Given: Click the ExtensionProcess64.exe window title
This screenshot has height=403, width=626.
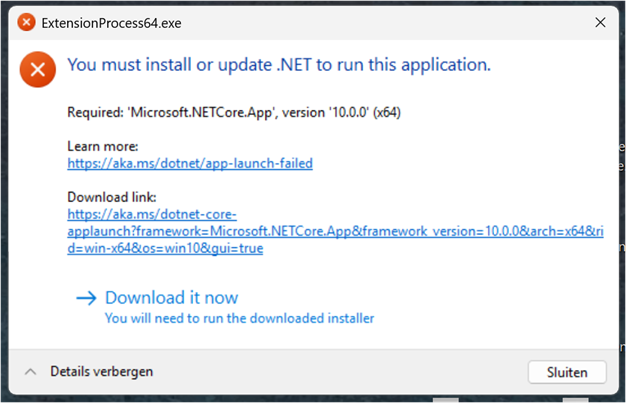Looking at the screenshot, I should [x=111, y=22].
